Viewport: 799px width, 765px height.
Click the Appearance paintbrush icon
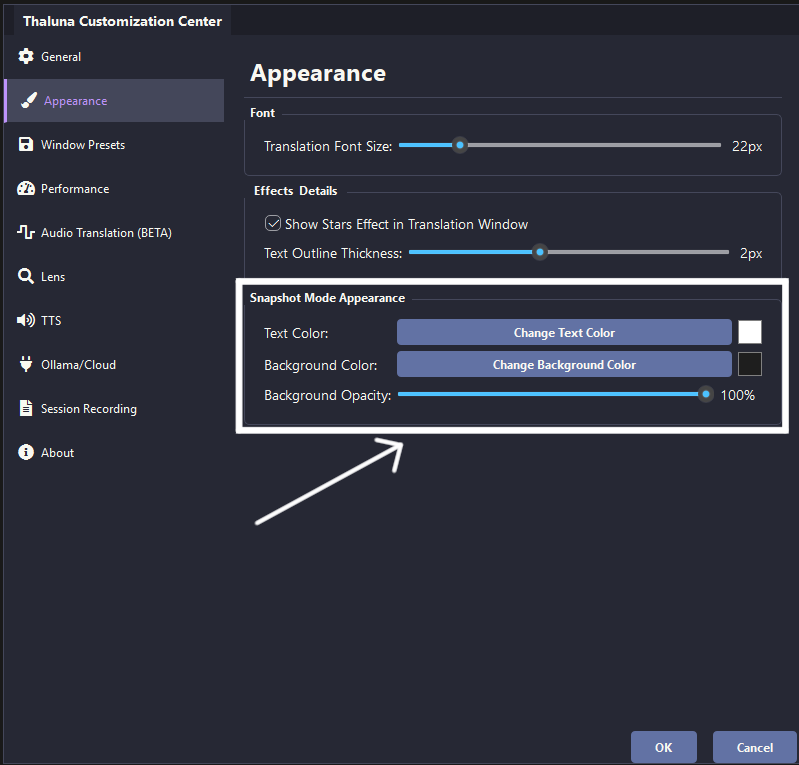pyautogui.click(x=29, y=100)
